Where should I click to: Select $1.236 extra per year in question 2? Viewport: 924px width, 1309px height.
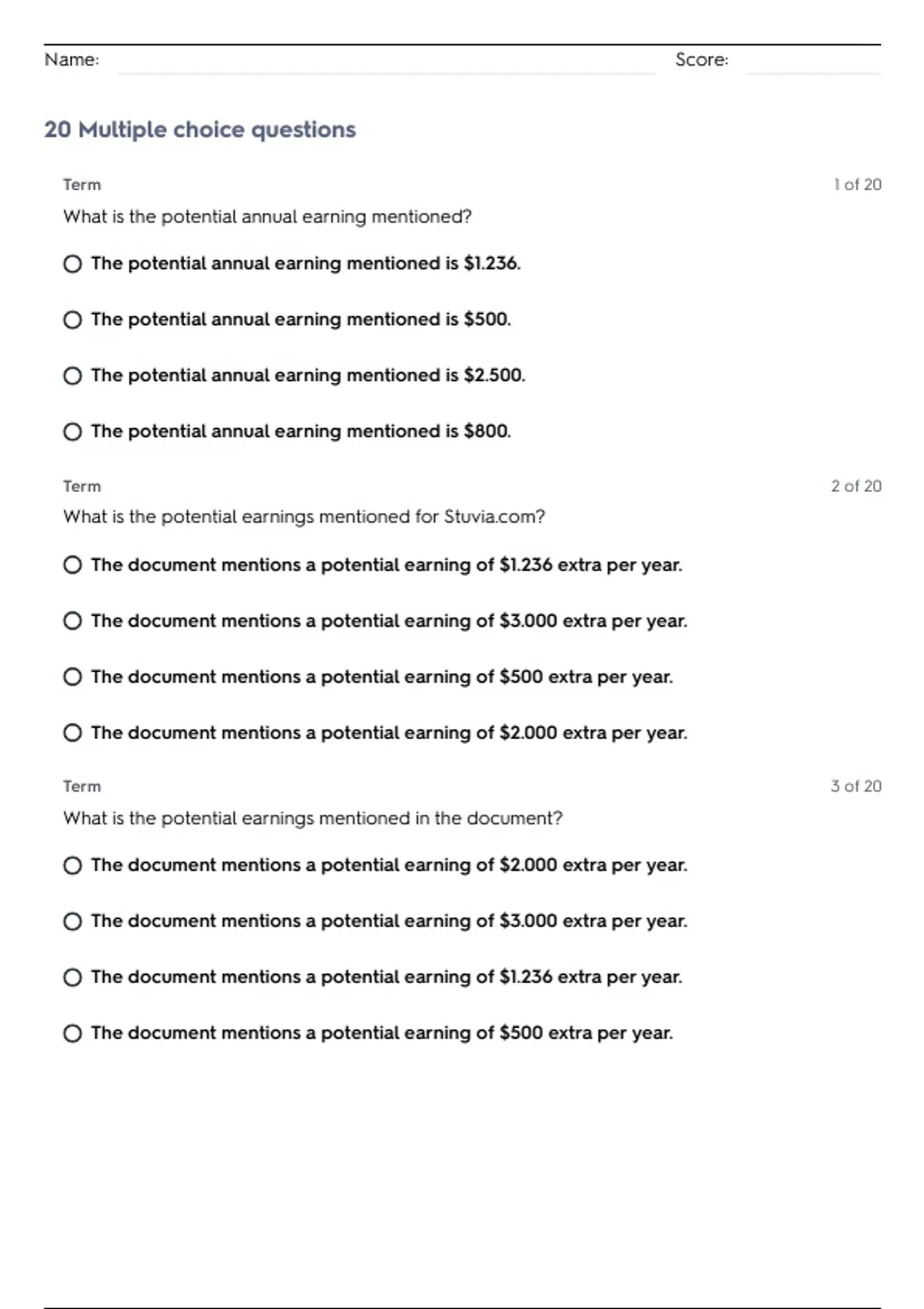[x=72, y=565]
